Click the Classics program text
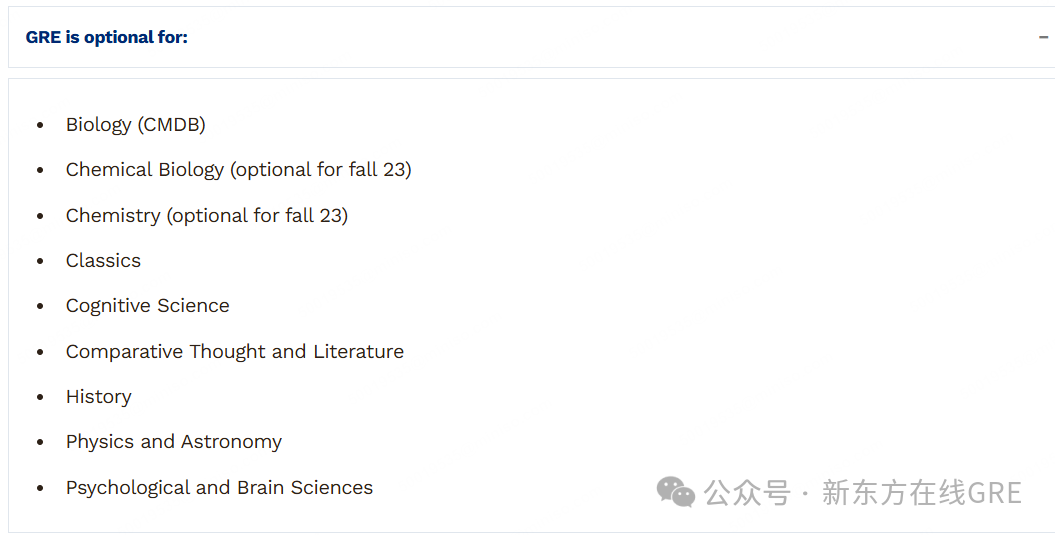The image size is (1055, 535). click(103, 261)
